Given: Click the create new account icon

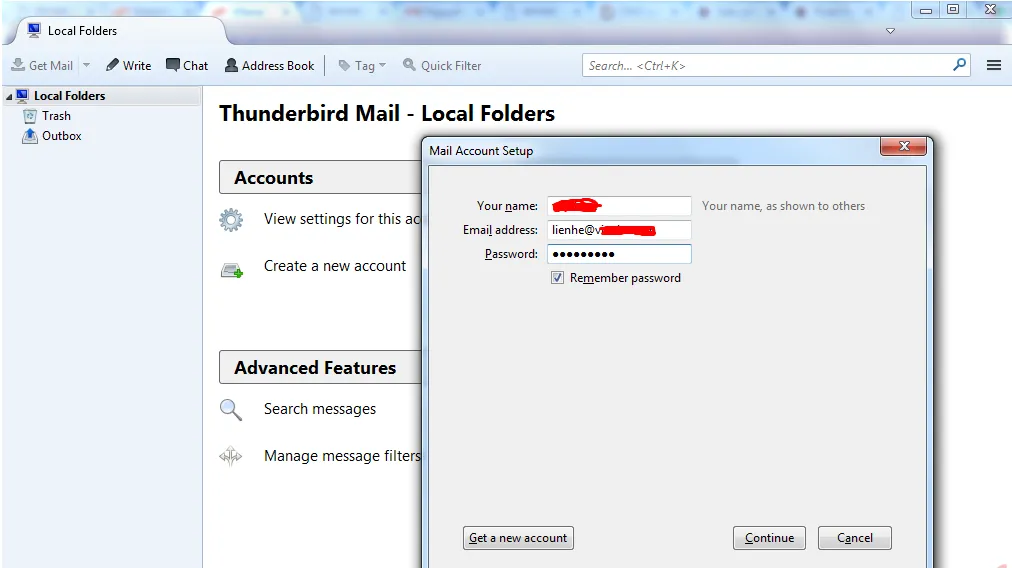Looking at the screenshot, I should (232, 270).
